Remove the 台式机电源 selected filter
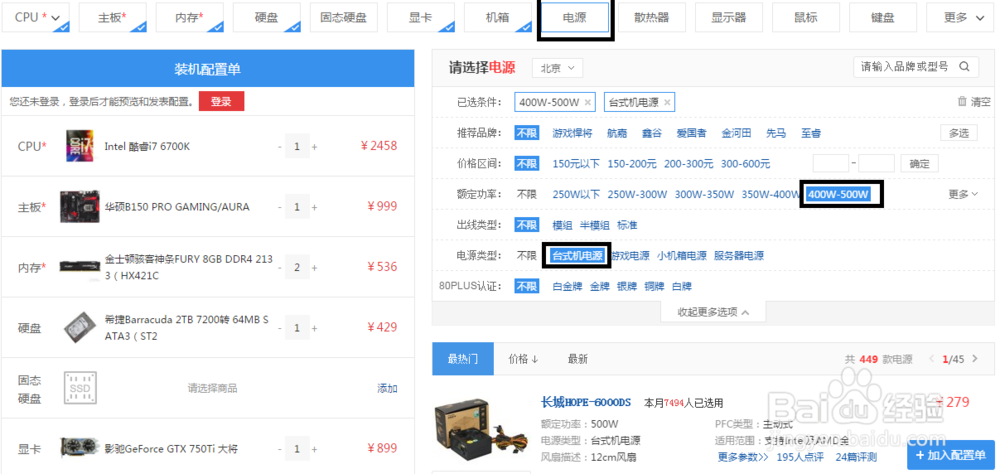 (667, 102)
